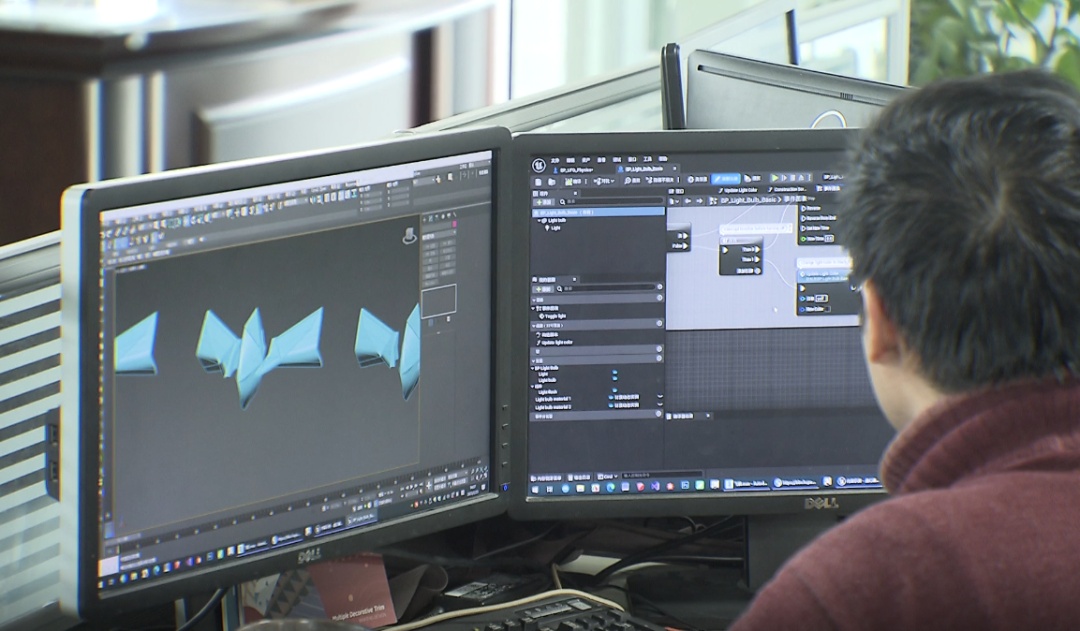The width and height of the screenshot is (1080, 631).
Task: Open Class Settings in toolbar
Action: 697,179
